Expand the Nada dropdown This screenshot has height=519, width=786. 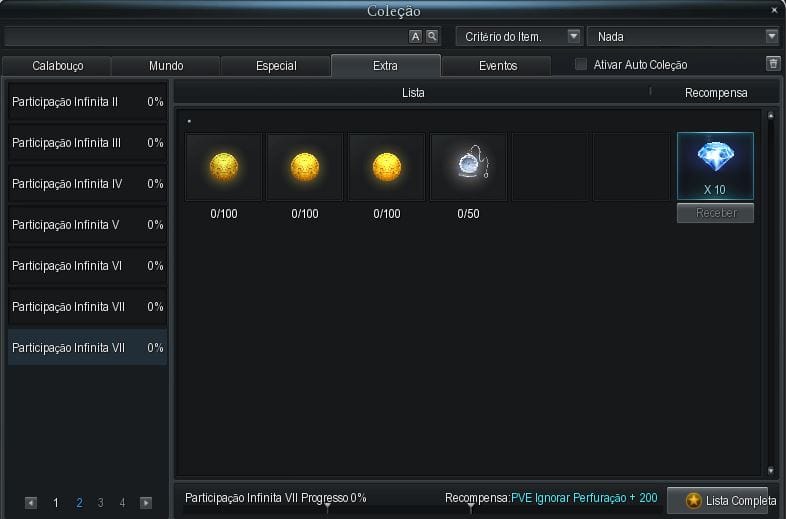[683, 36]
